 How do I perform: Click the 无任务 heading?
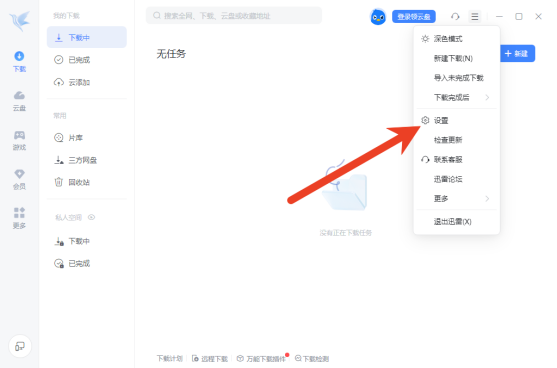point(171,54)
